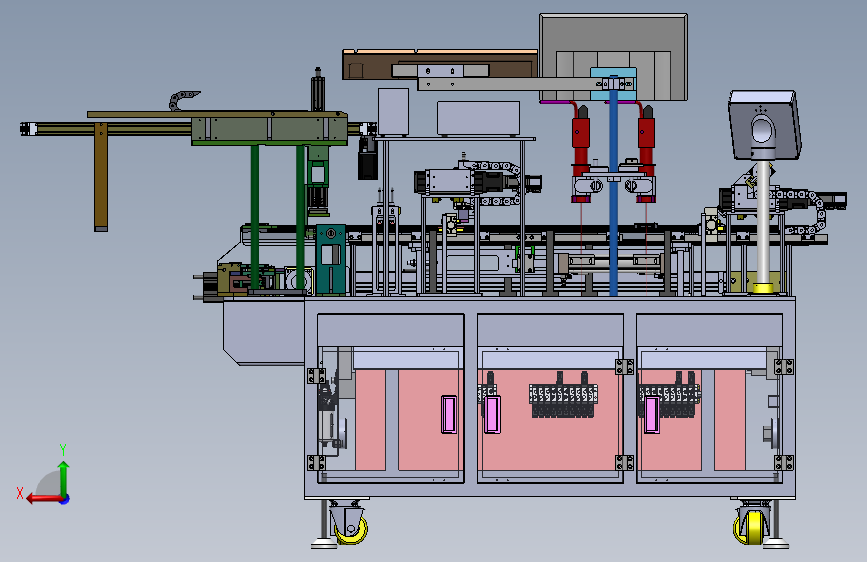Screen dimensions: 867x562
Task: Select the left yellow caster wheel
Action: coord(352,529)
